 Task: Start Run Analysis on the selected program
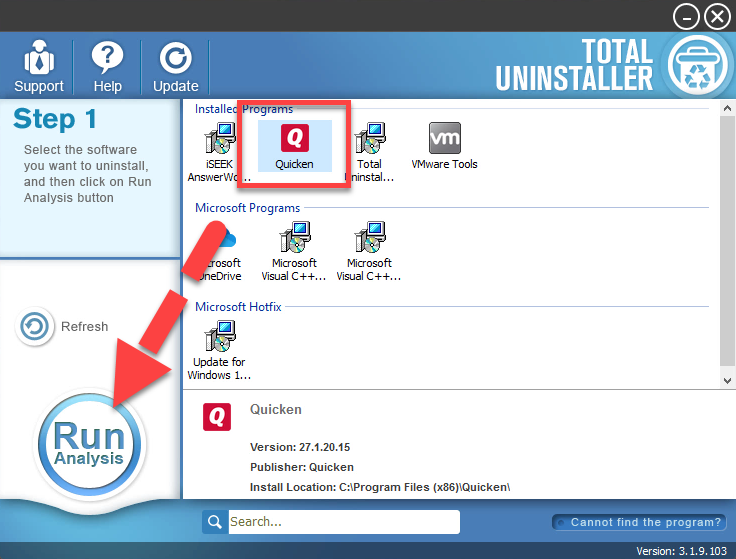(89, 444)
